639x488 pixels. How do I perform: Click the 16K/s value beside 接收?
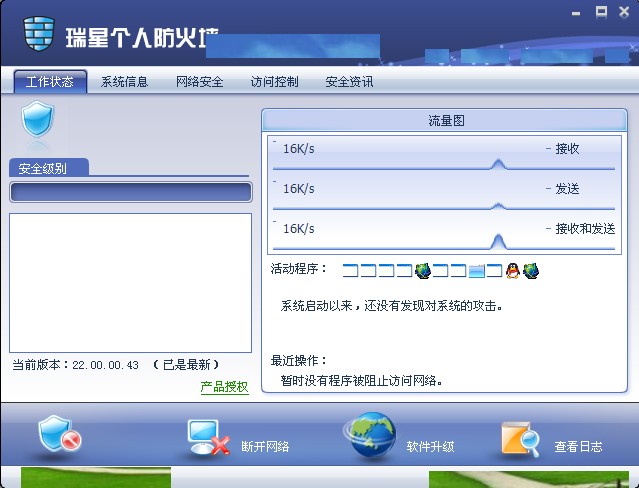tap(299, 149)
